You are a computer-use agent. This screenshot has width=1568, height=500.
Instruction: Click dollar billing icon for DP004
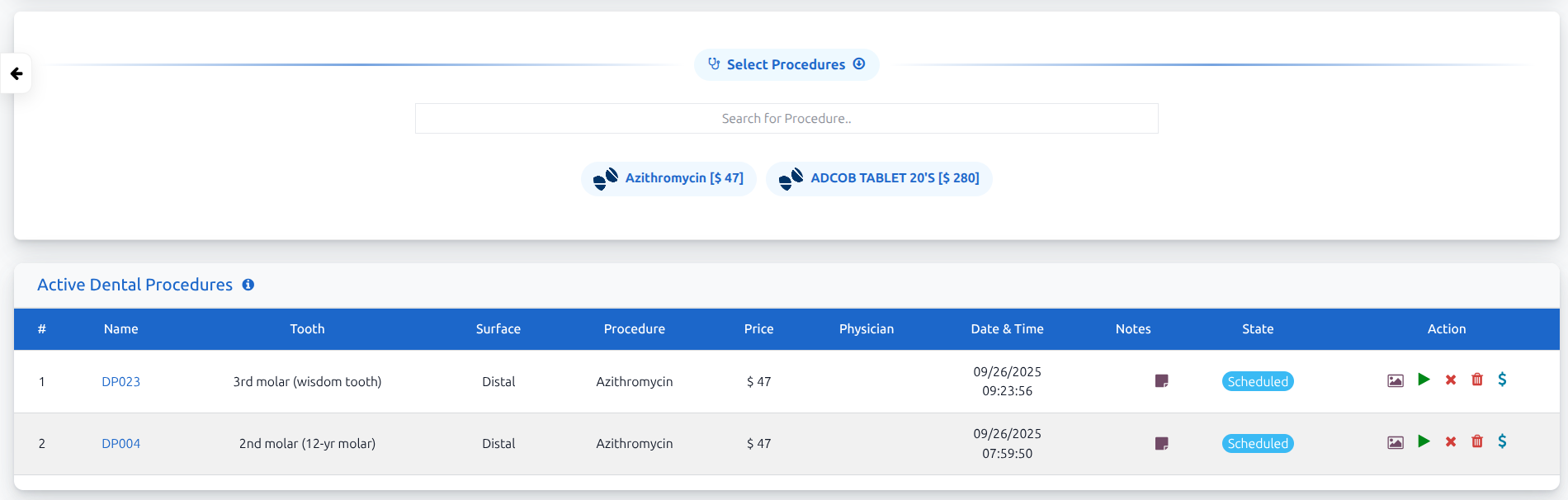(x=1502, y=441)
